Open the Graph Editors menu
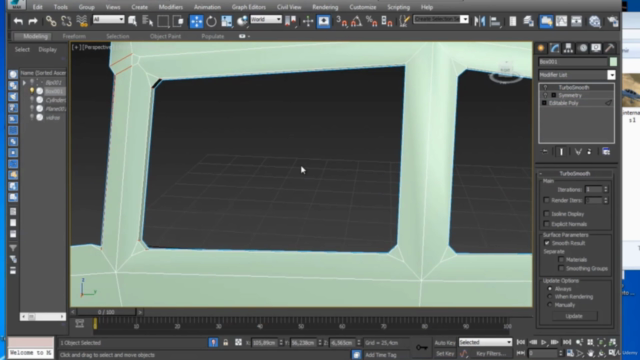 click(x=249, y=7)
